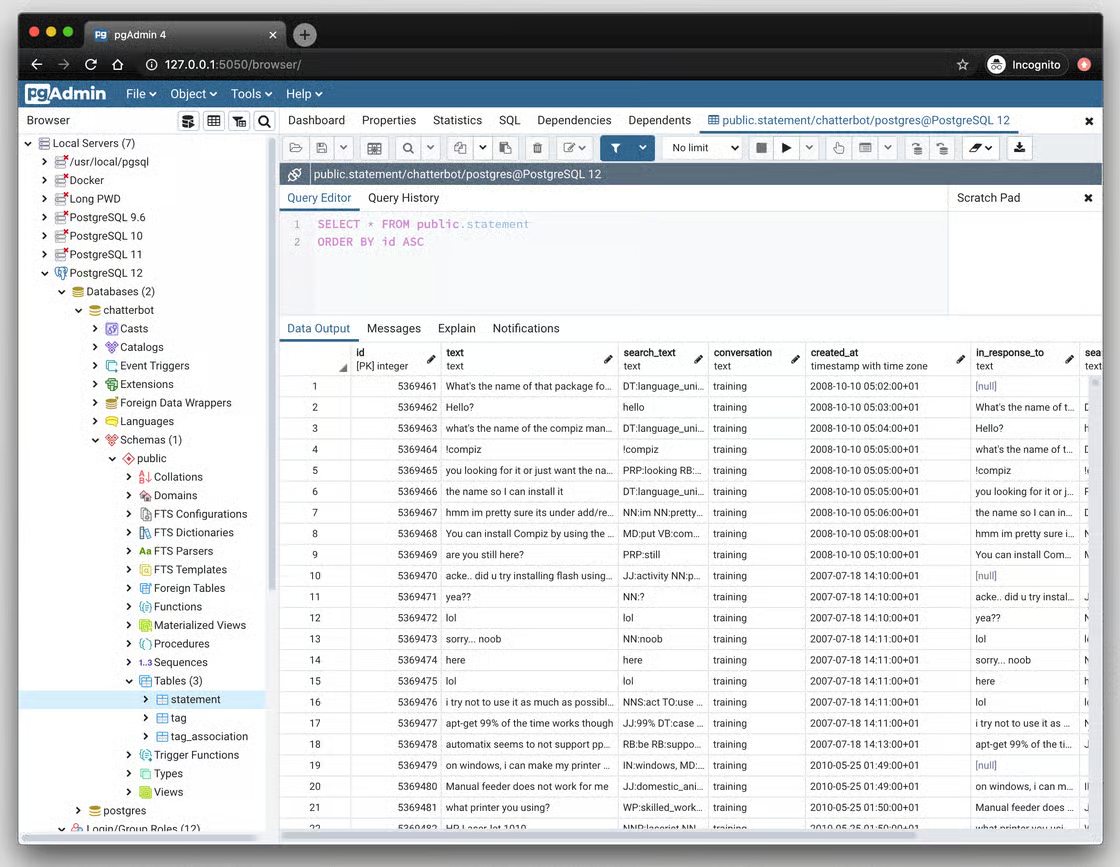The height and width of the screenshot is (867, 1120).
Task: Collapse the Tables (3) node
Action: tap(129, 681)
